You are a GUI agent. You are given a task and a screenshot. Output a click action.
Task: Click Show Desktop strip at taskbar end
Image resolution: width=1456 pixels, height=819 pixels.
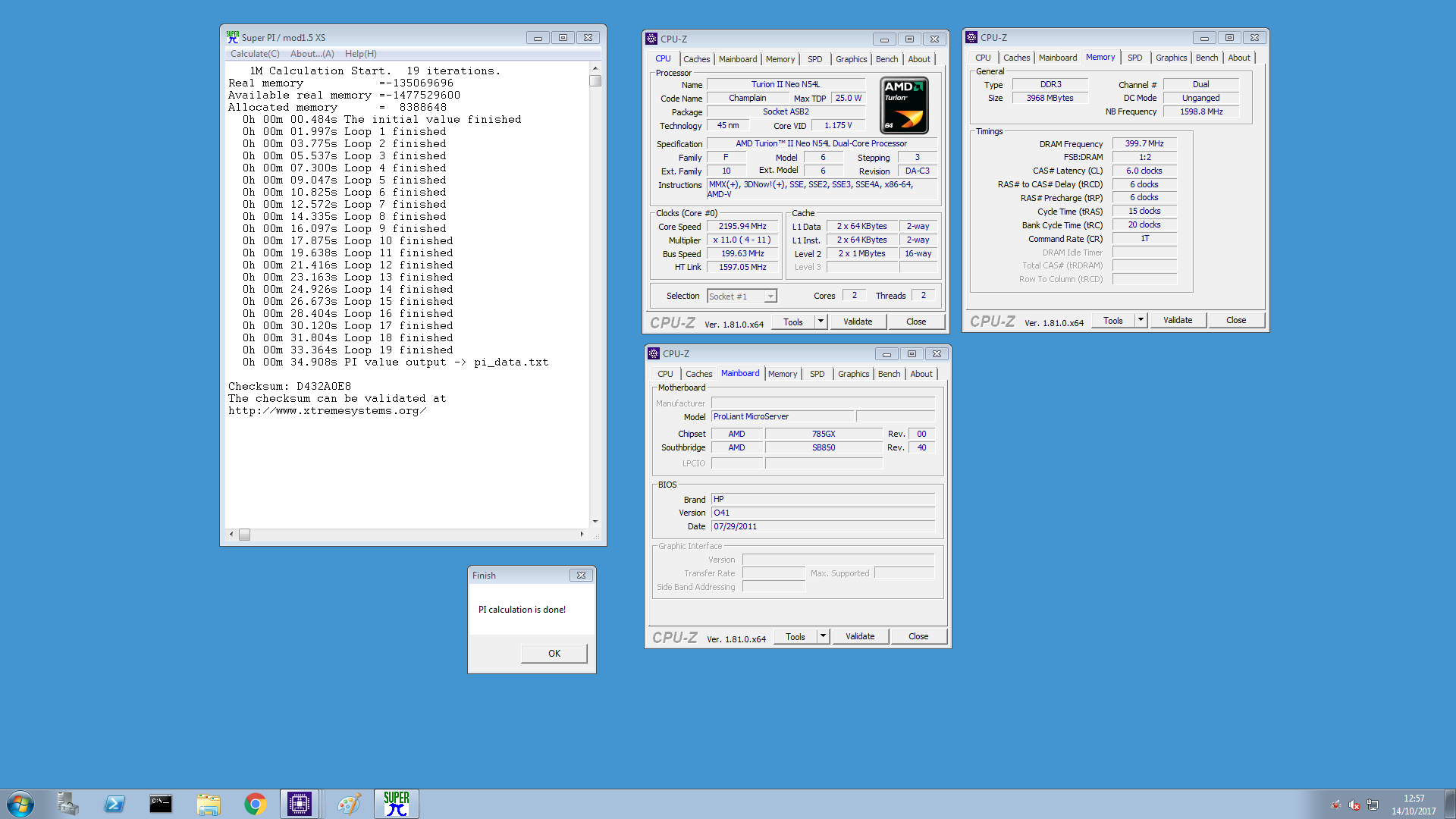(1450, 804)
